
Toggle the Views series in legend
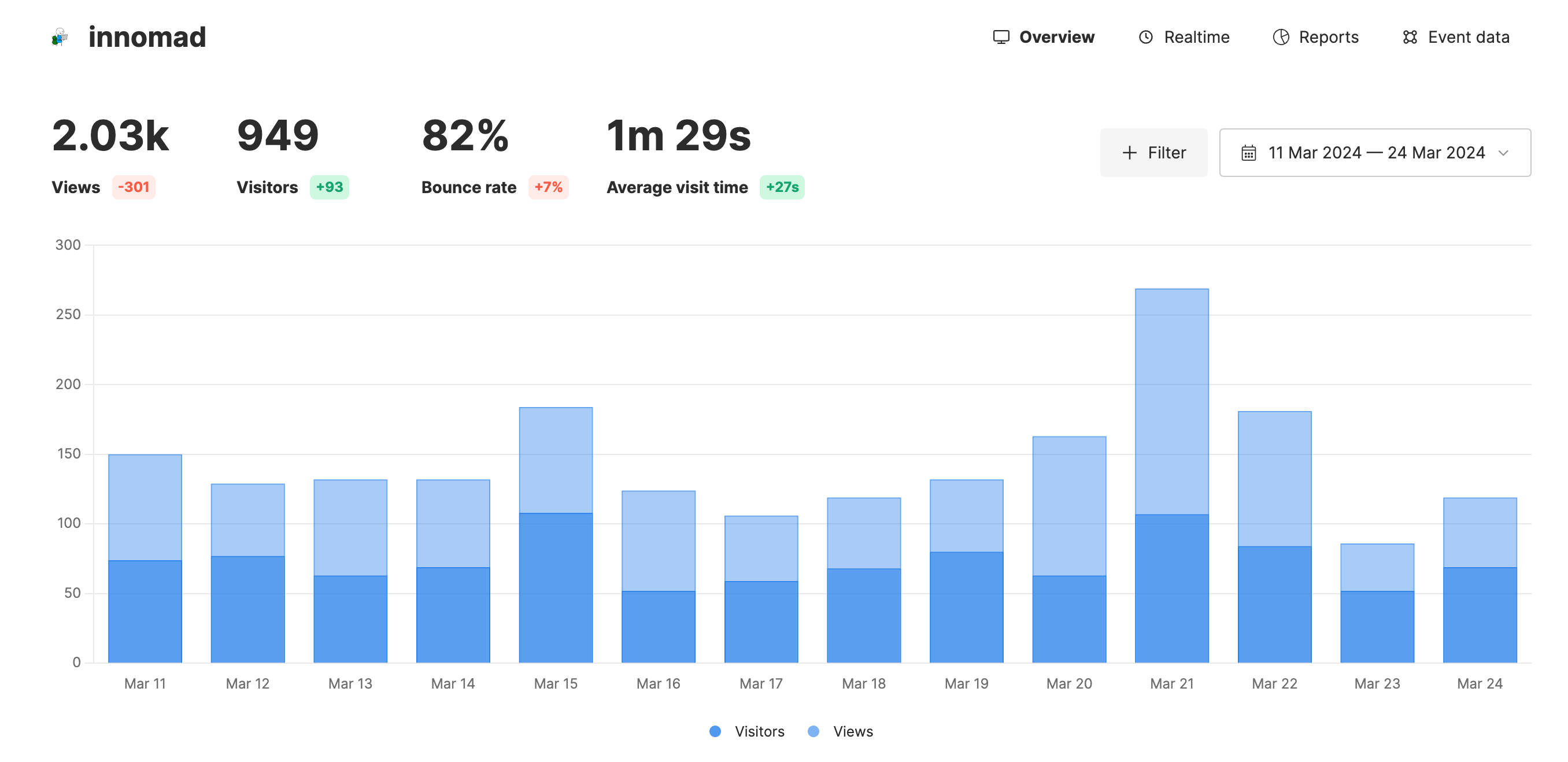(x=841, y=731)
